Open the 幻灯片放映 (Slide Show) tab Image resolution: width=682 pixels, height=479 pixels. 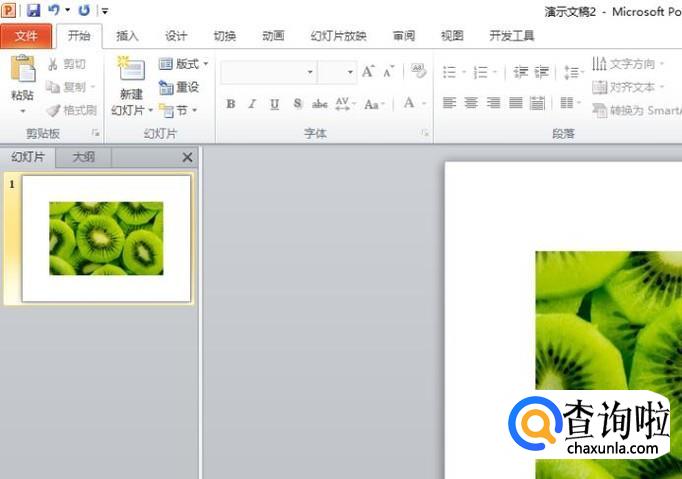[x=338, y=36]
